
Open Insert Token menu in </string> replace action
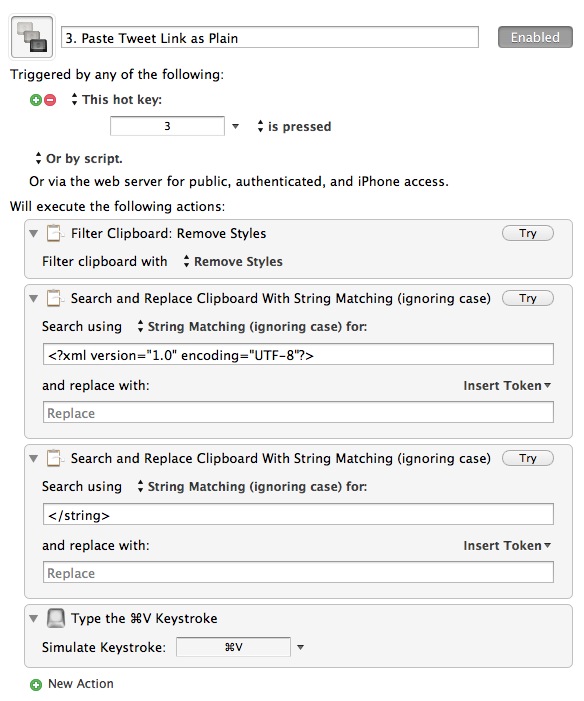[x=507, y=546]
